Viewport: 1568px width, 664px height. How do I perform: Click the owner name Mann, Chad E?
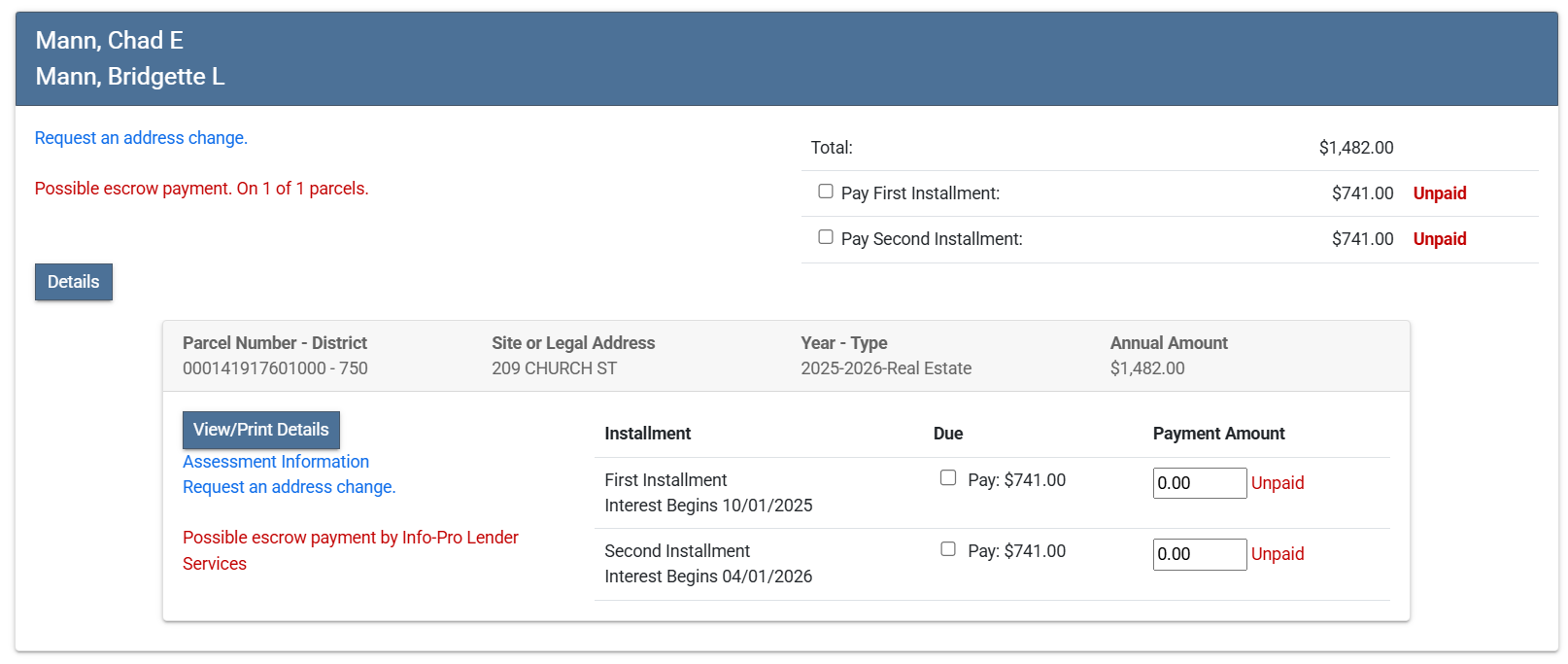click(110, 41)
